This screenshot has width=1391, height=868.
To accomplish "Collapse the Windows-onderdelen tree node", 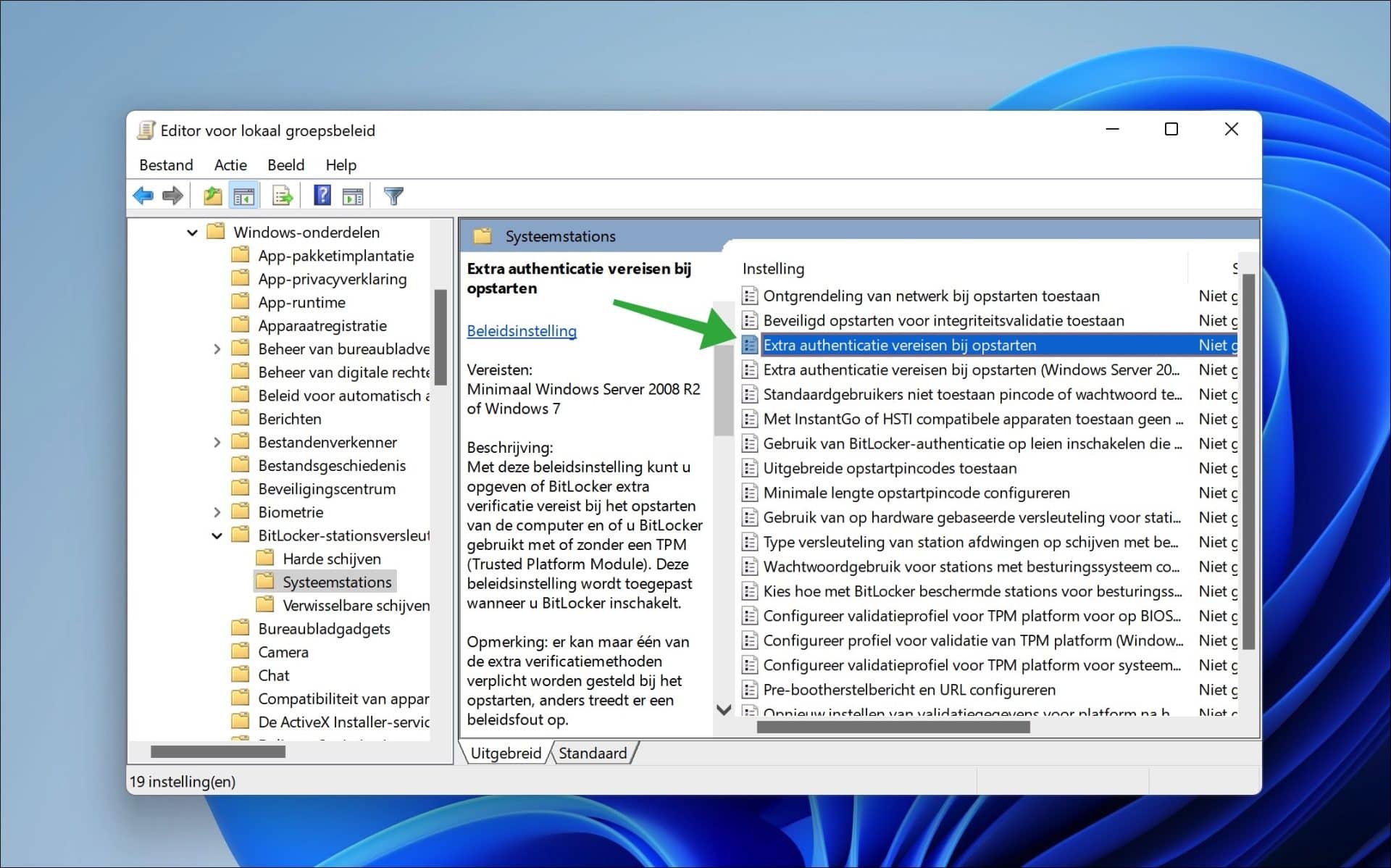I will coord(192,232).
